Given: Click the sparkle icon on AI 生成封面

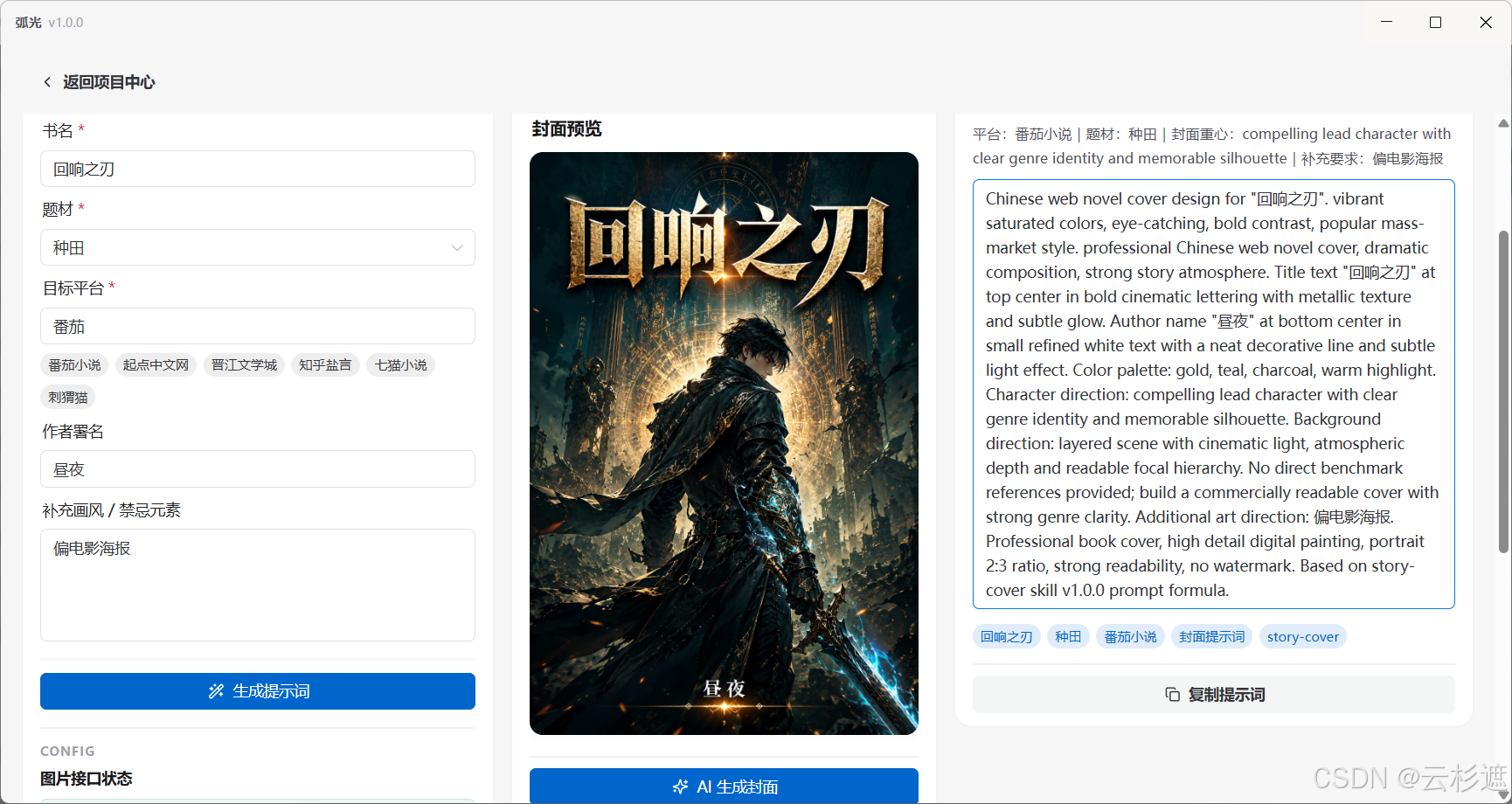Looking at the screenshot, I should (680, 787).
